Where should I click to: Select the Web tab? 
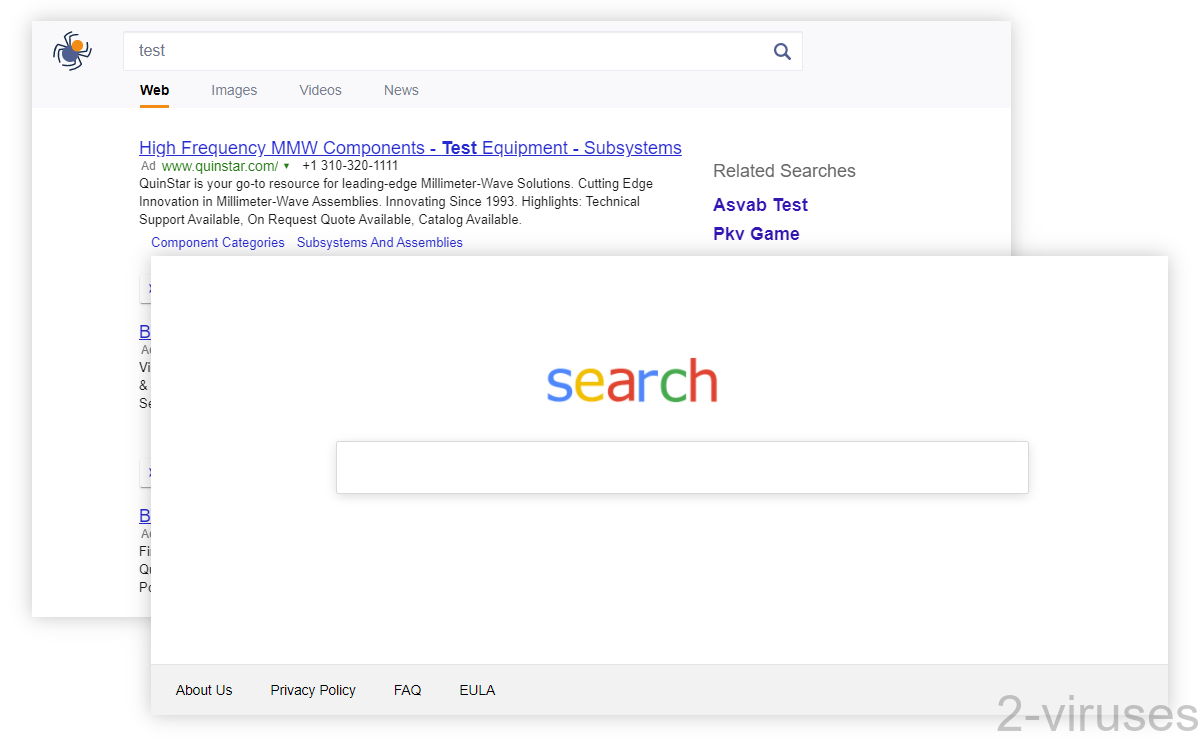pos(154,90)
